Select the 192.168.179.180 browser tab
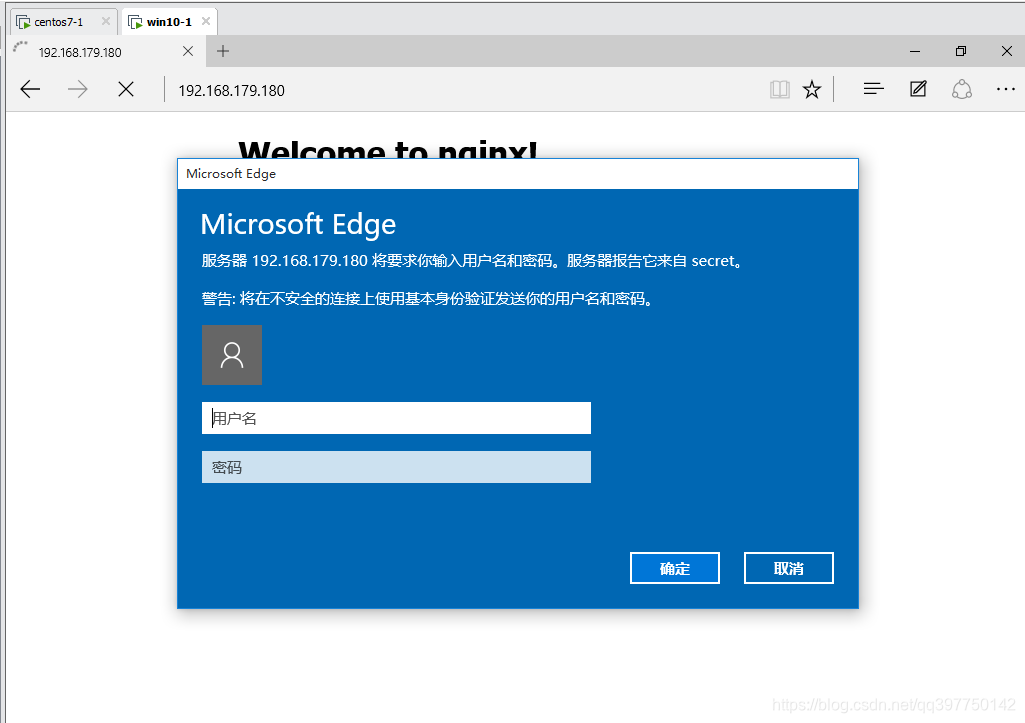Screen dimensions: 1025x723 pos(106,52)
